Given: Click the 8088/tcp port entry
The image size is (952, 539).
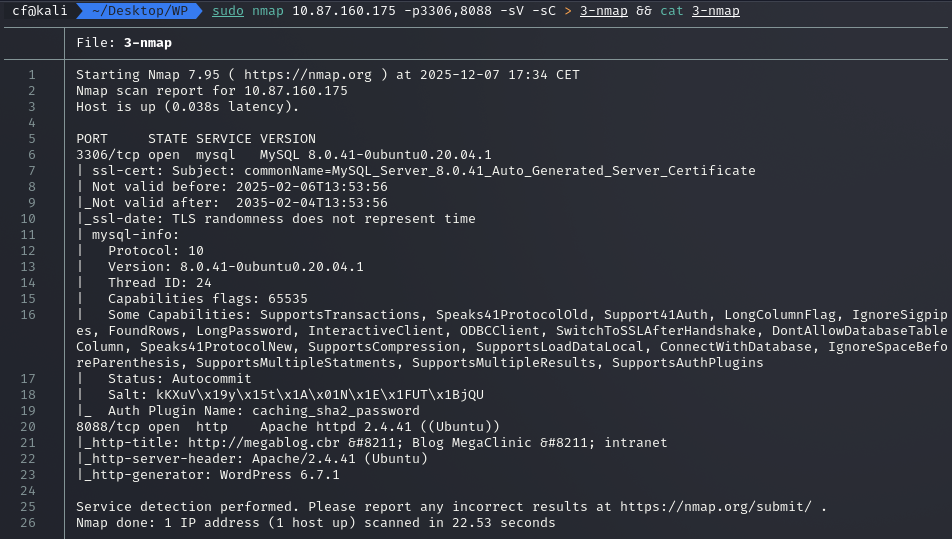Looking at the screenshot, I should pos(108,427).
